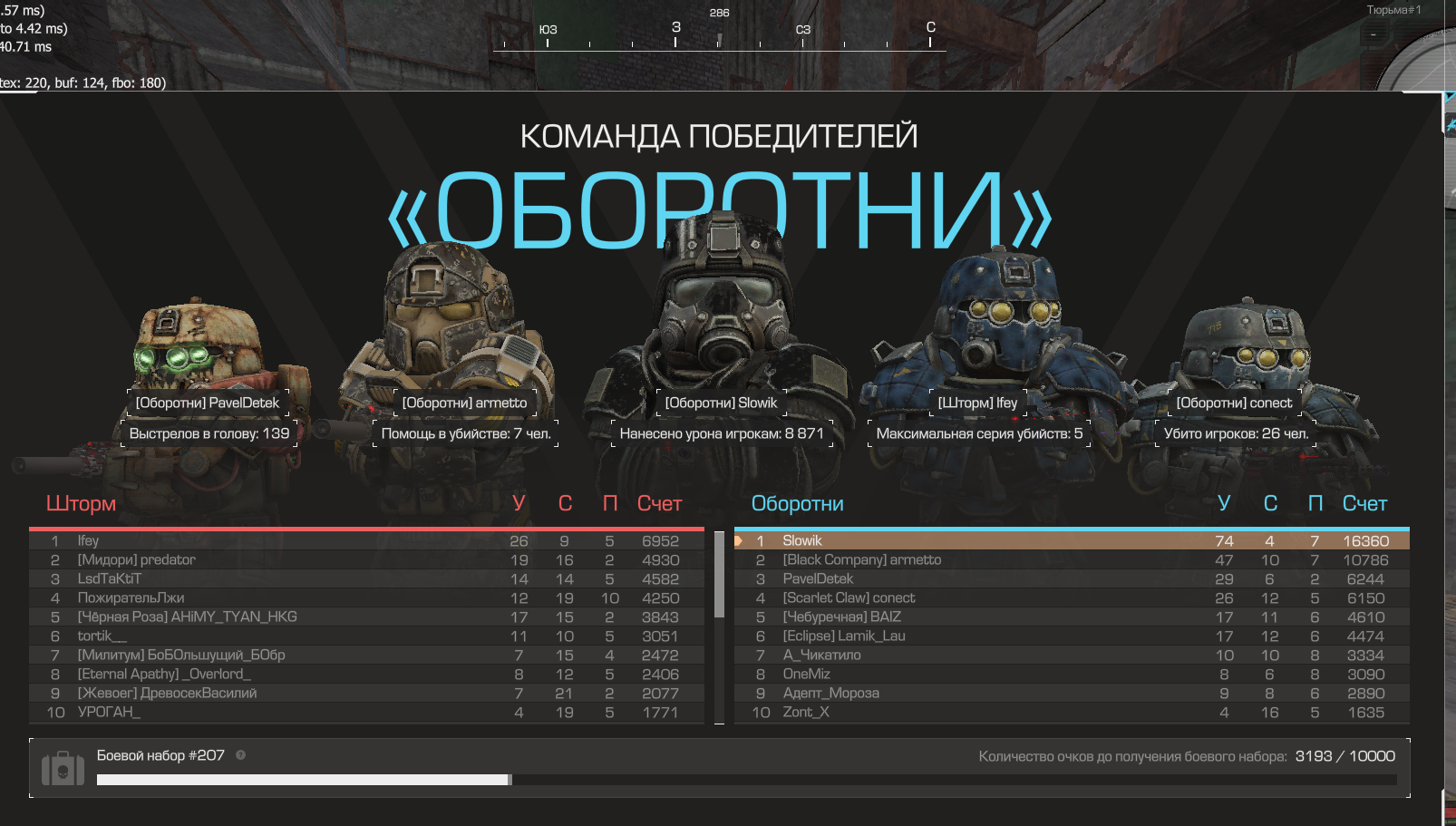The width and height of the screenshot is (1456, 826).
Task: Select Адепт_Мороза row
Action: 1072,693
